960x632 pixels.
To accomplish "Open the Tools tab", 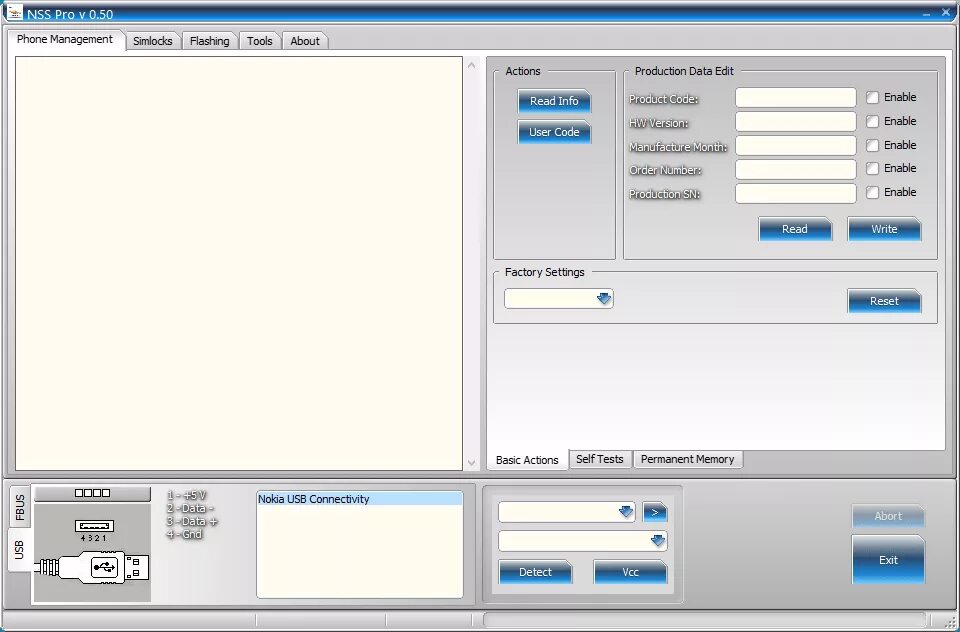I will [x=260, y=41].
